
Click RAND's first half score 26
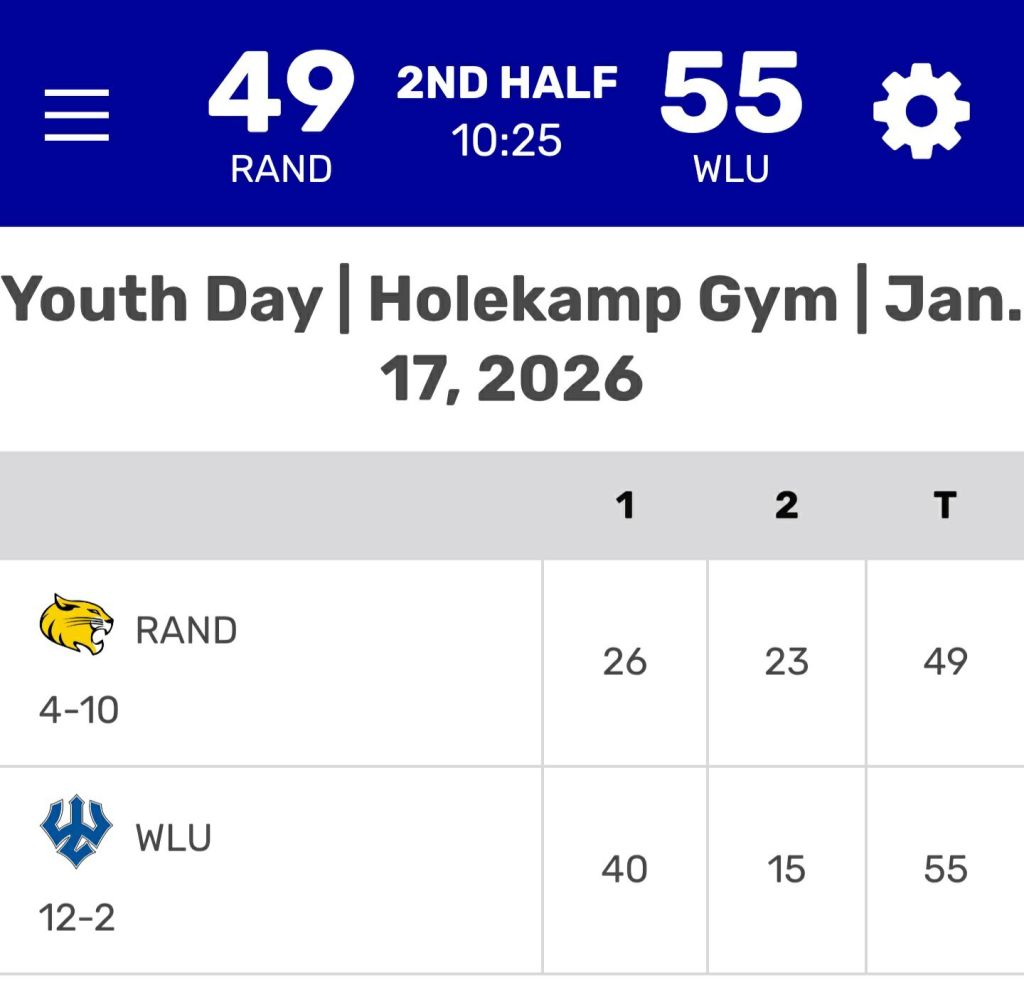pos(625,662)
